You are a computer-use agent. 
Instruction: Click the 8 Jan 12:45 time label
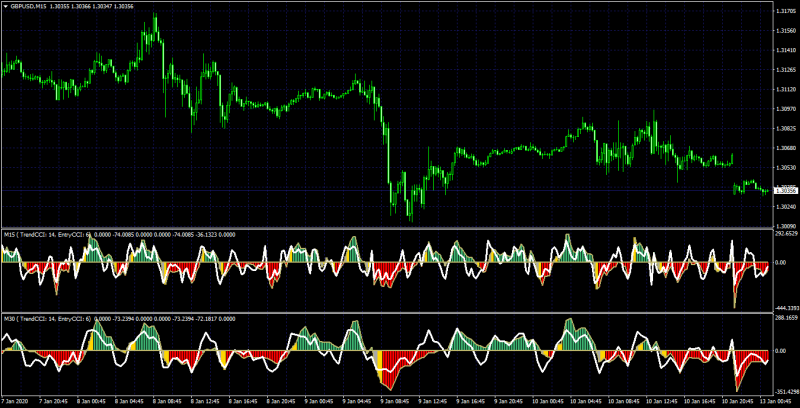point(205,402)
